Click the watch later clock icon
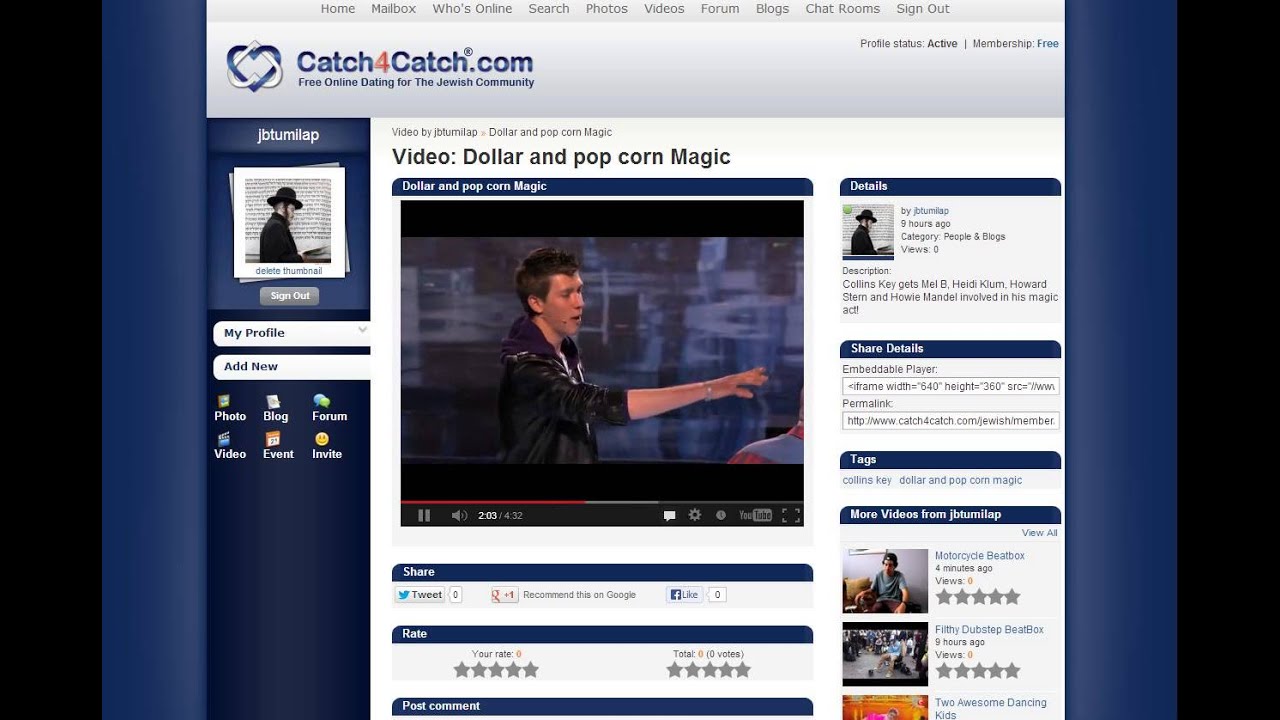Screen dimensions: 1280x720 click(721, 515)
